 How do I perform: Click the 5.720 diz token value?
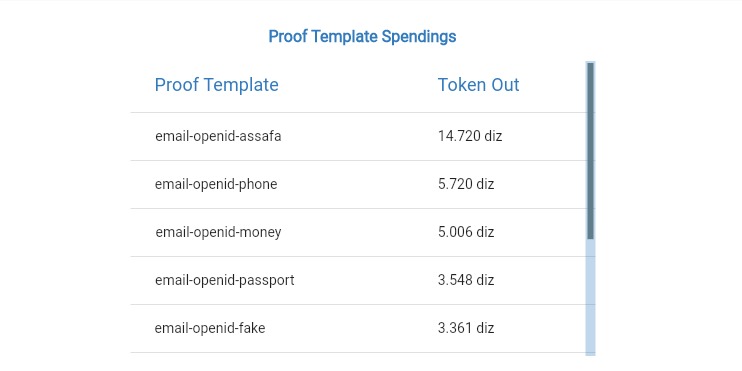(x=466, y=184)
